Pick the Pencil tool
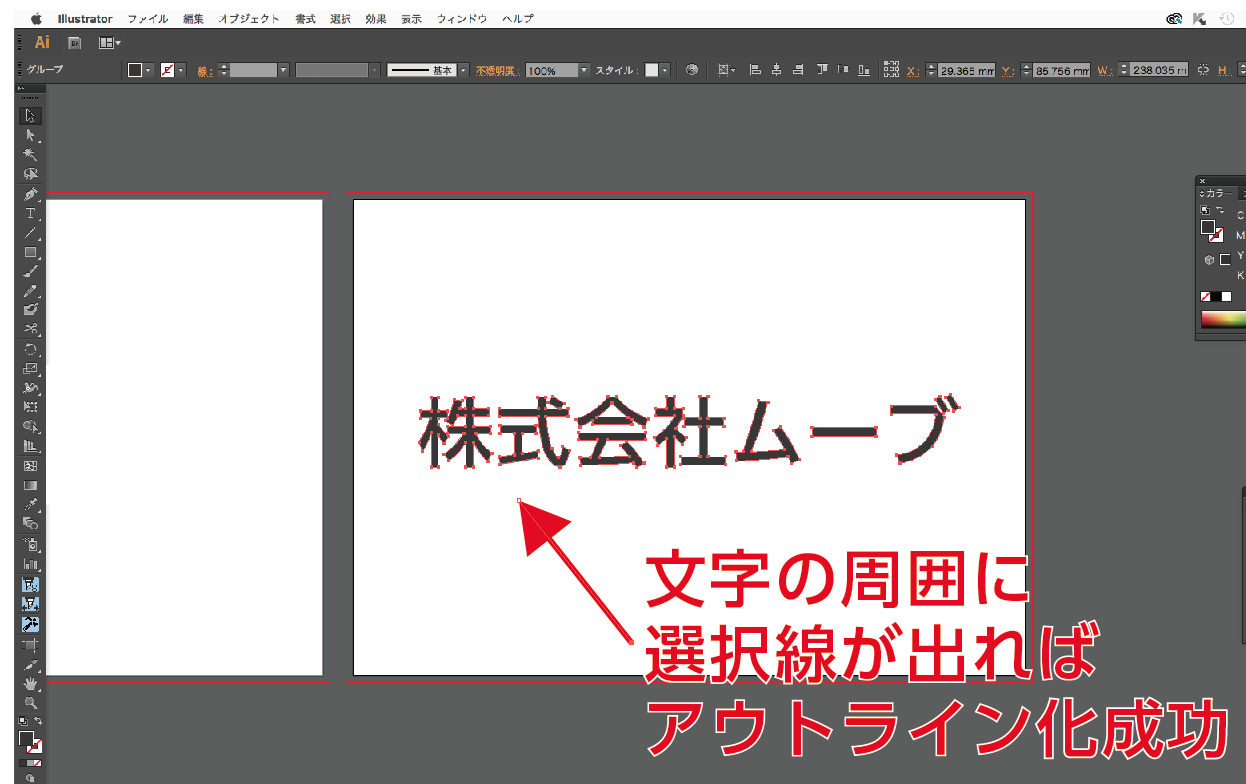Screen dimensions: 1246x784 click(30, 291)
